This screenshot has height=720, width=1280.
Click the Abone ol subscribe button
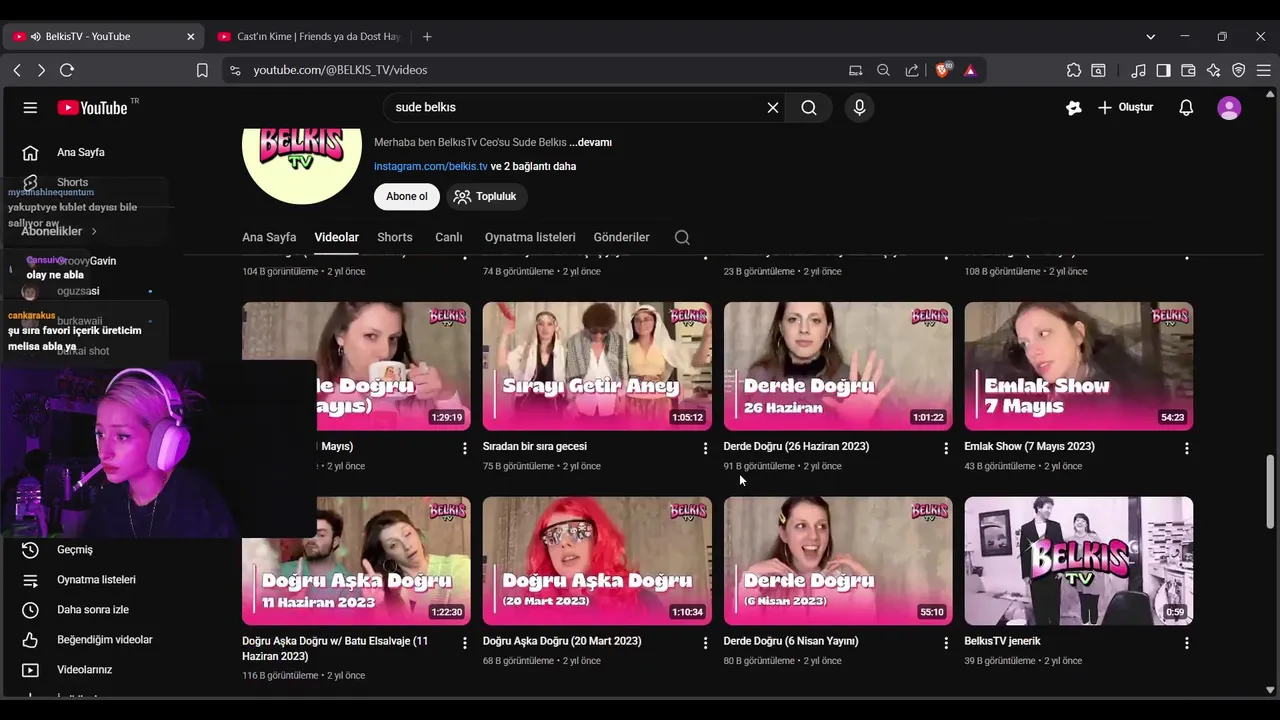(x=407, y=196)
